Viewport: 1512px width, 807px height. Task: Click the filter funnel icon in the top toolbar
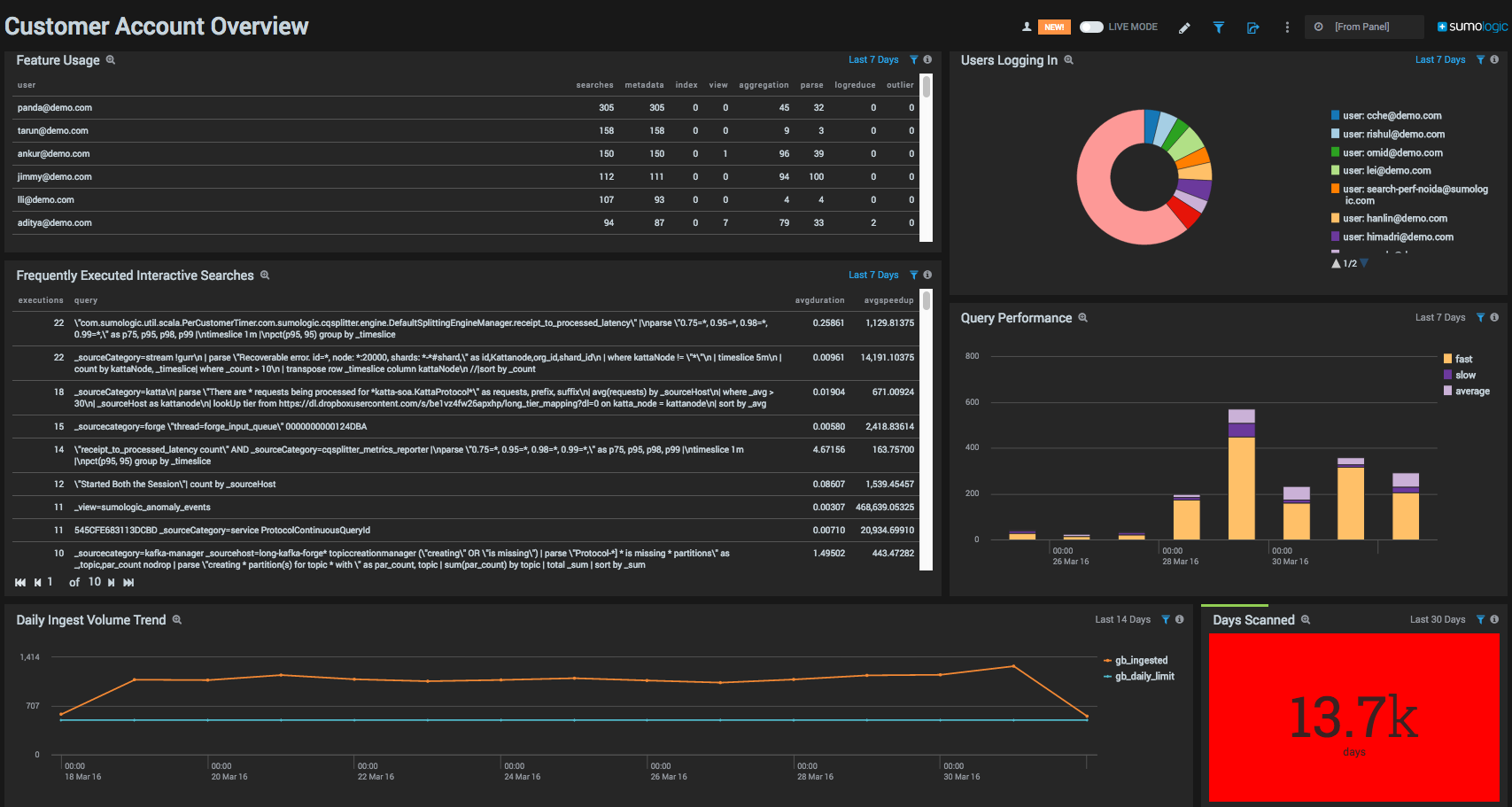point(1219,27)
